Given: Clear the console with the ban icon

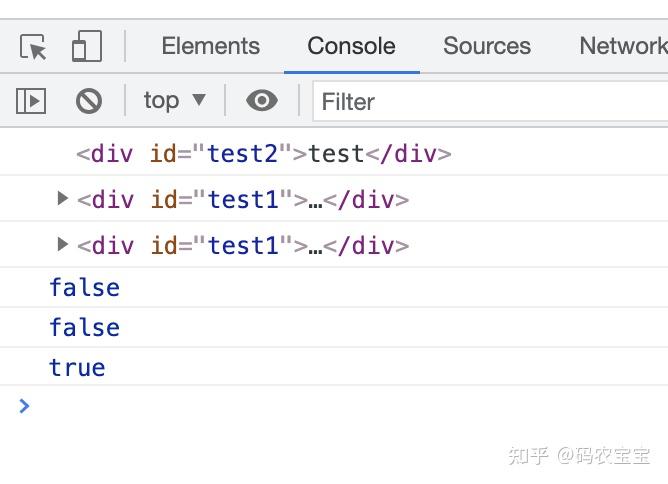Looking at the screenshot, I should pyautogui.click(x=89, y=101).
